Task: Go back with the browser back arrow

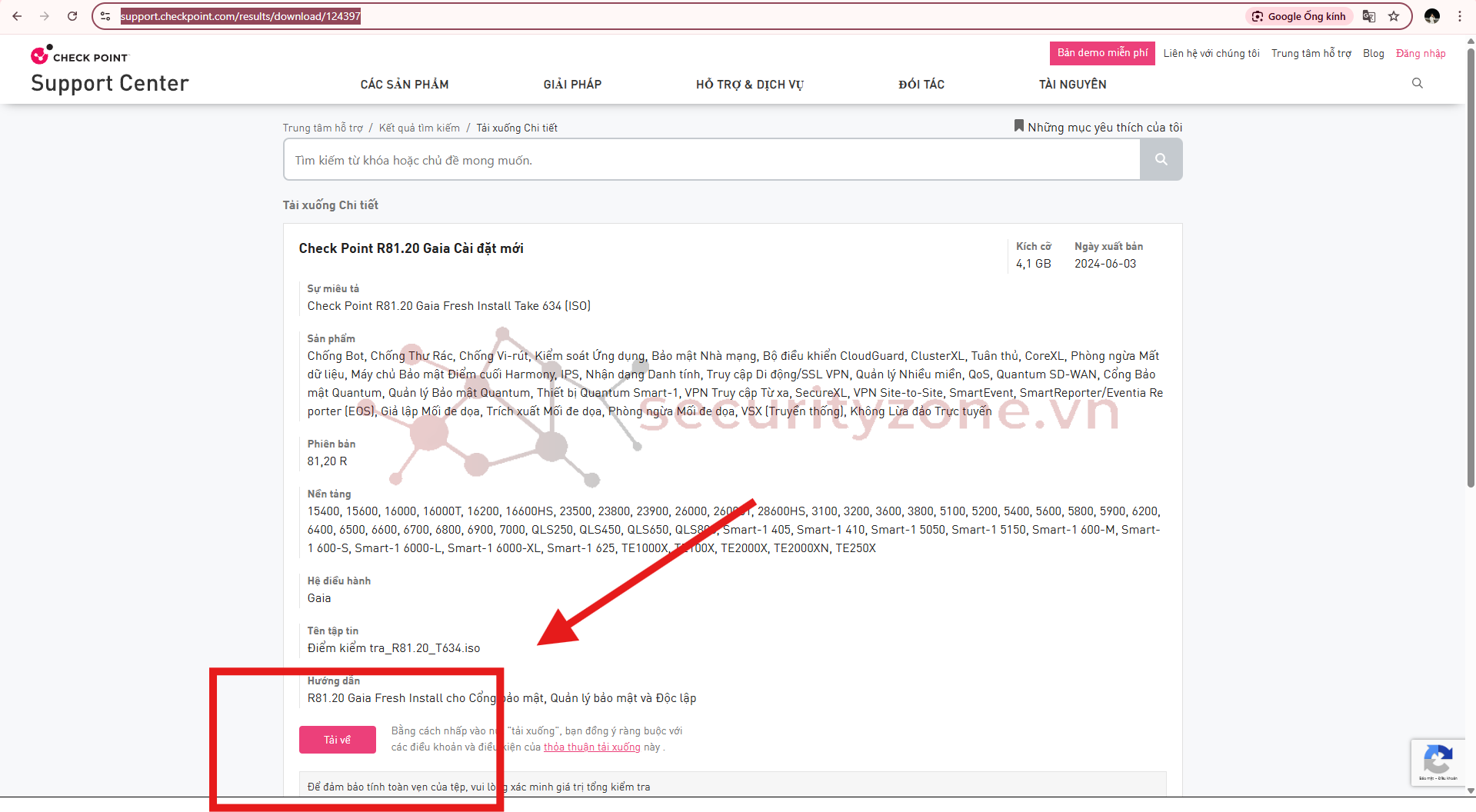Action: click(x=17, y=16)
